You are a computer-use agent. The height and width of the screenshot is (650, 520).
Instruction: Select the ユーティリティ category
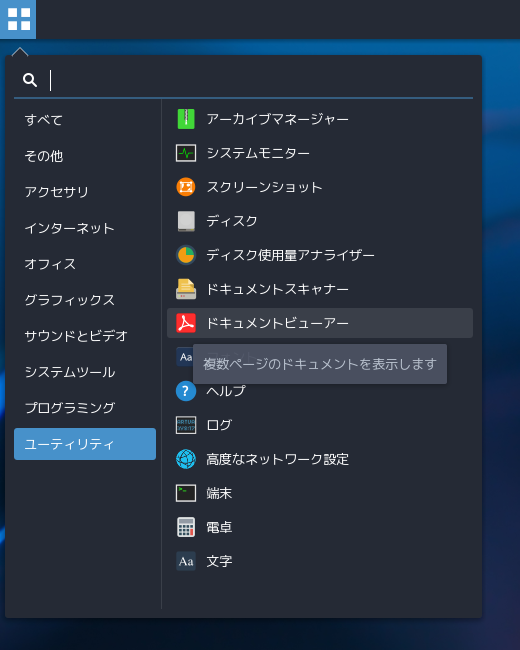coord(85,444)
